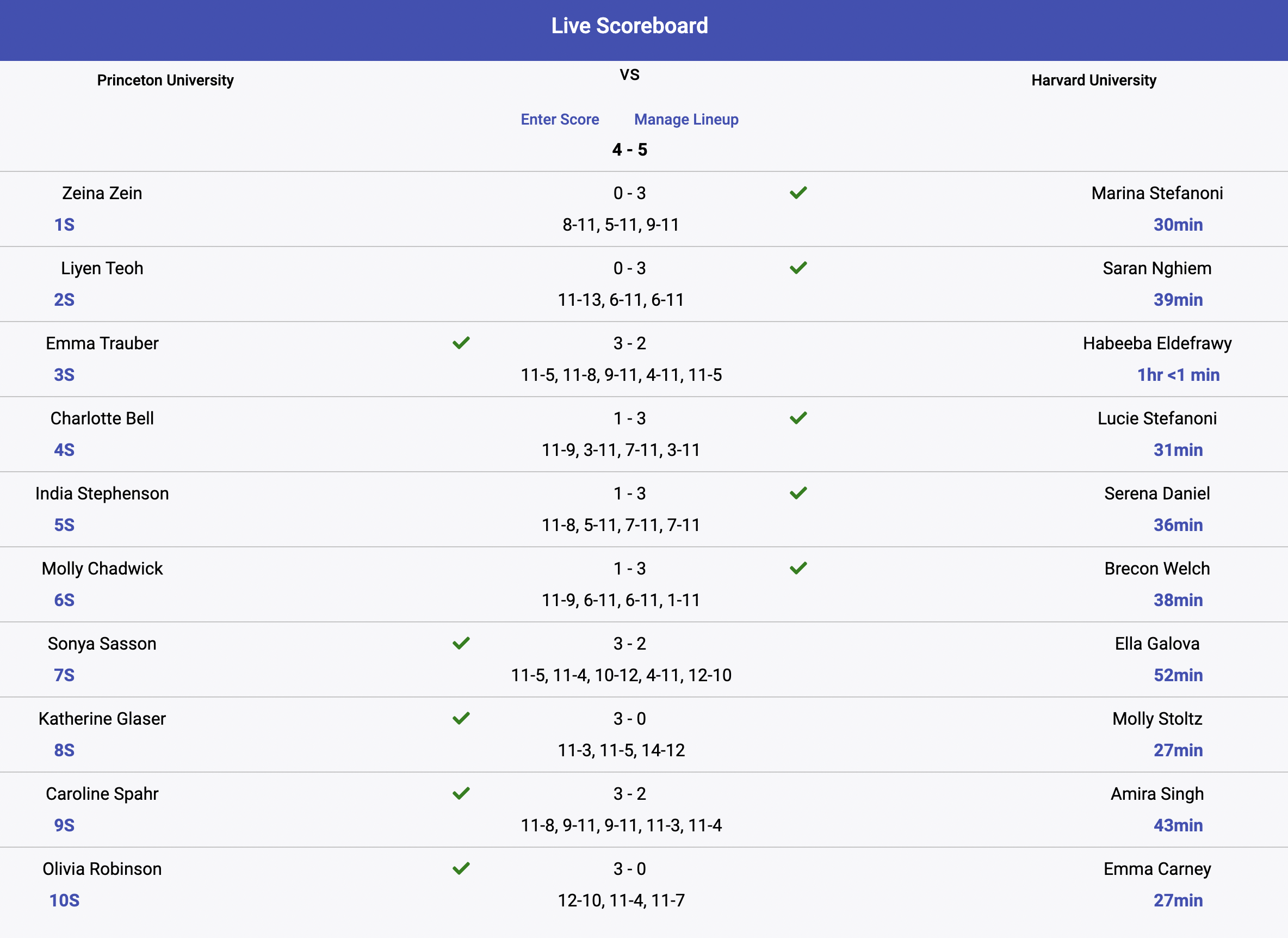The image size is (1288, 938).
Task: Open the Manage Lineup link
Action: coord(686,119)
